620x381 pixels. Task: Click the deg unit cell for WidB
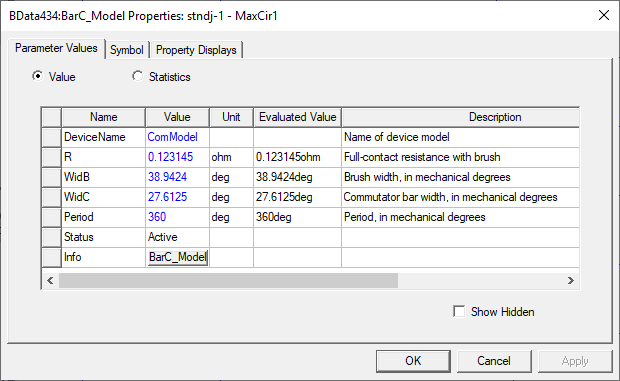(231, 177)
